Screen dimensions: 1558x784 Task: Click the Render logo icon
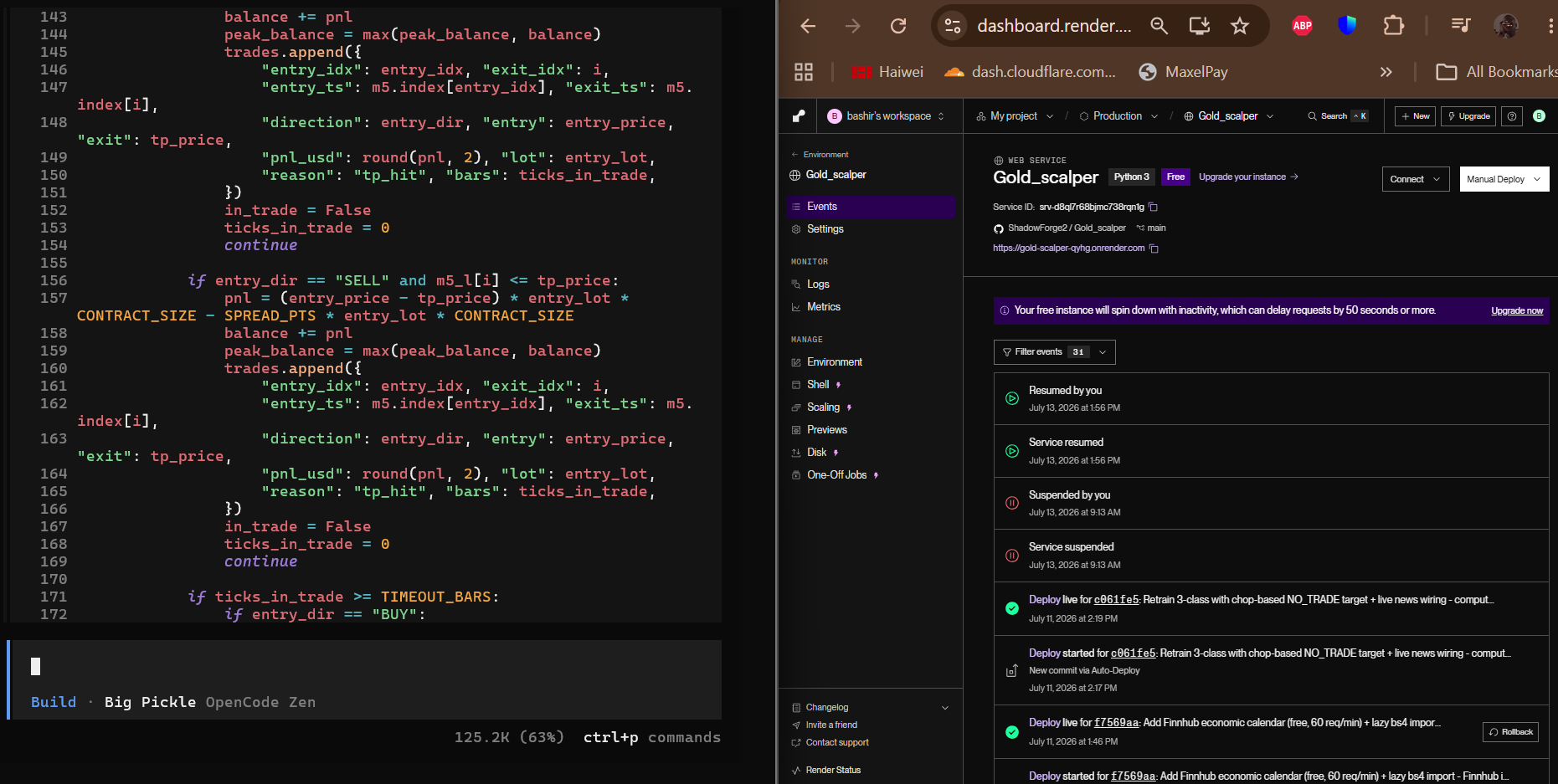(x=799, y=116)
